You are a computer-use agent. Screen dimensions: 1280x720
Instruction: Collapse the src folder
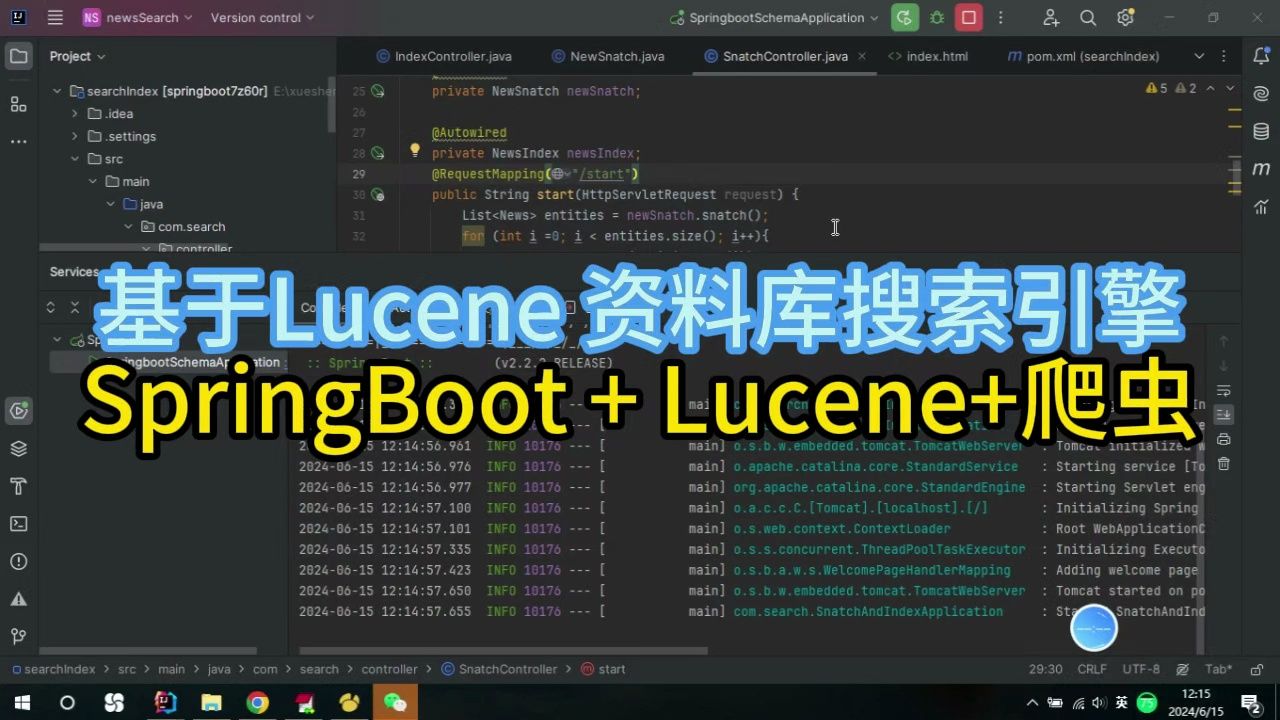click(x=75, y=159)
